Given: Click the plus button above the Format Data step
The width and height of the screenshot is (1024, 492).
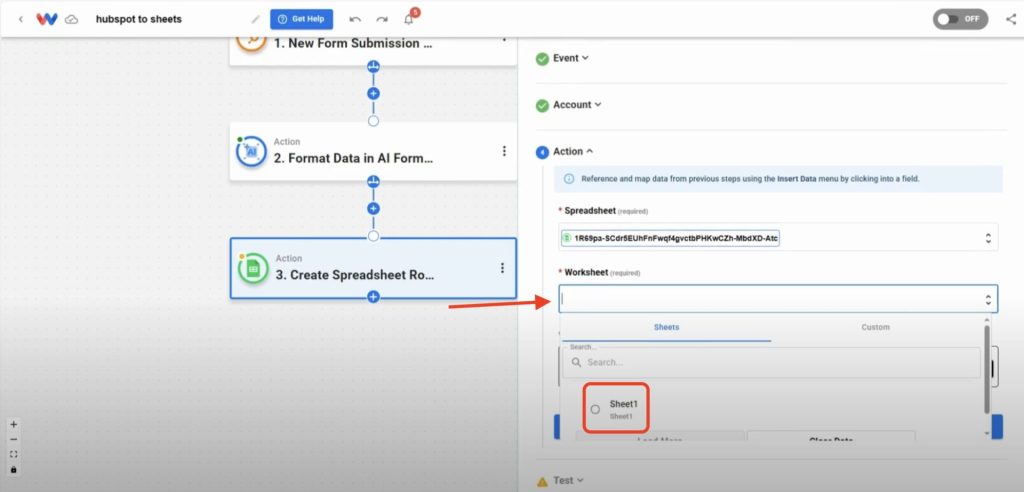Looking at the screenshot, I should tap(374, 93).
